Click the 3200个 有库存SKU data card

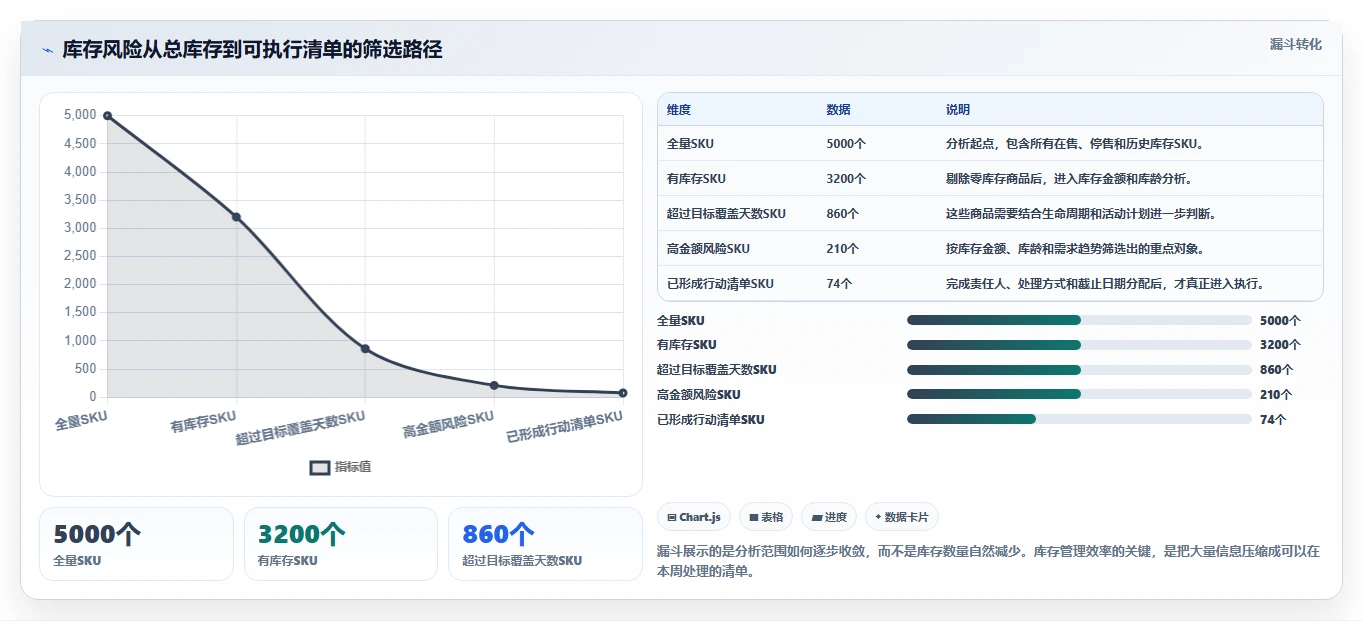pyautogui.click(x=341, y=544)
